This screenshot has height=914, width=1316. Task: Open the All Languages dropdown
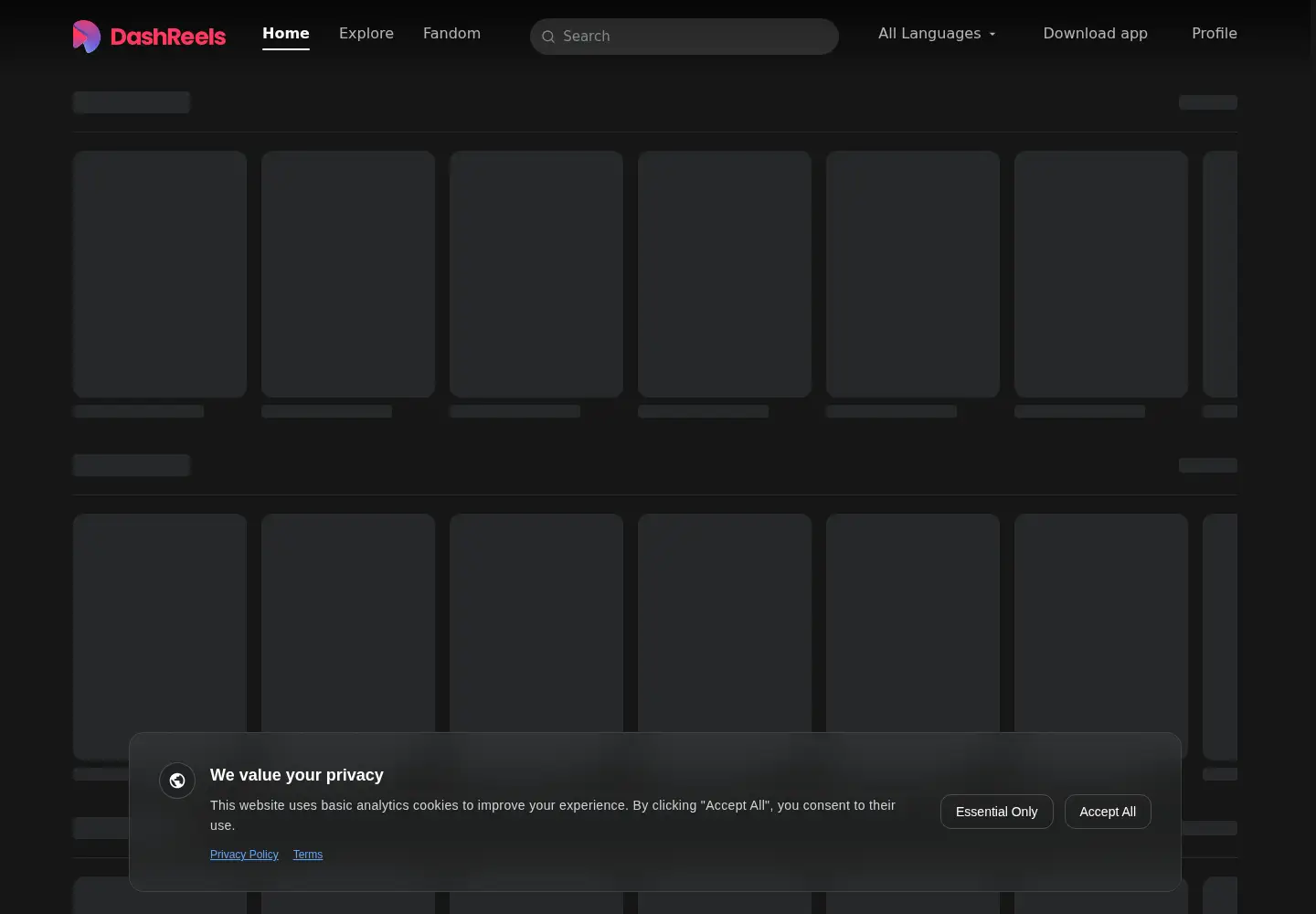pyautogui.click(x=937, y=34)
